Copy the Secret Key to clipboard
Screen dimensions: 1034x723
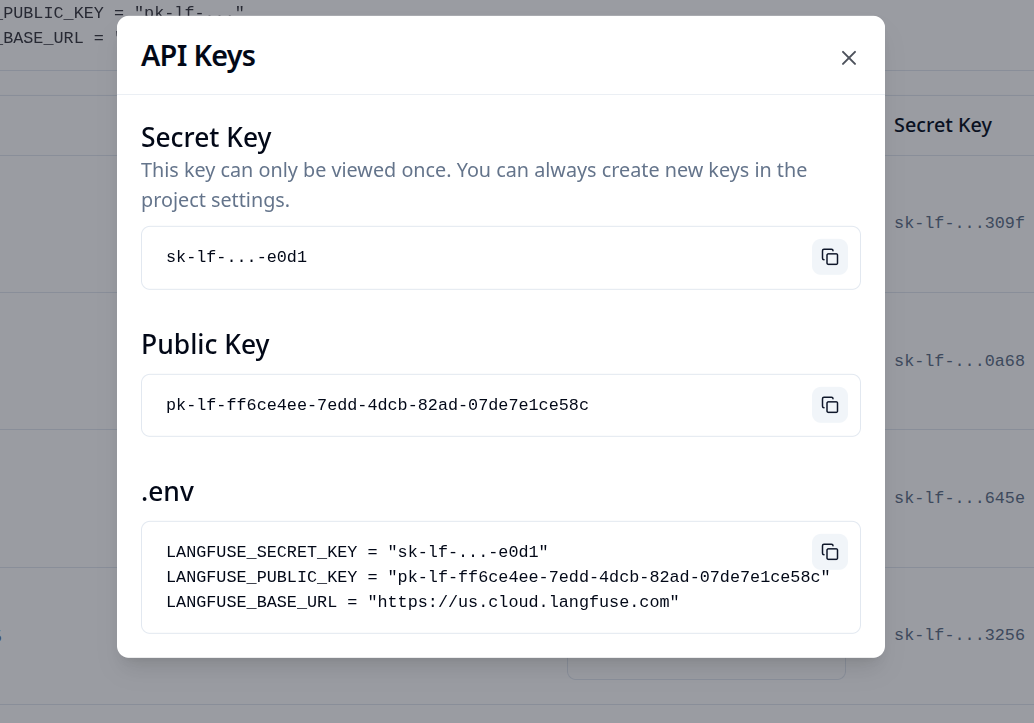click(830, 257)
